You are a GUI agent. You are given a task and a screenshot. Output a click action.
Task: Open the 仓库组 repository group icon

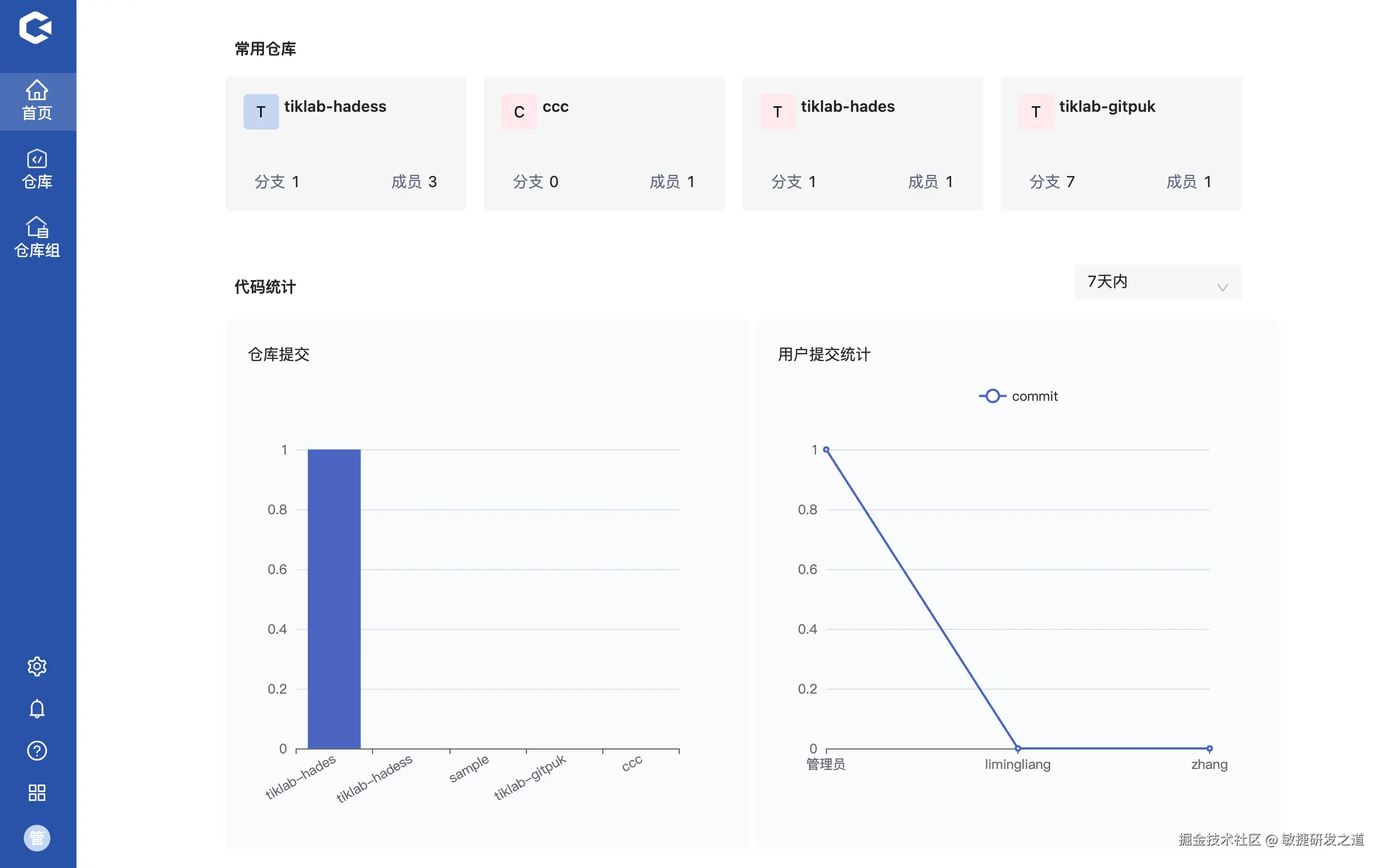coord(37,237)
